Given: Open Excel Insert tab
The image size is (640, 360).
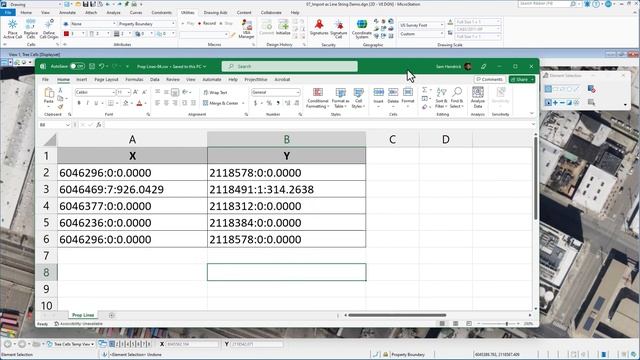Looking at the screenshot, I should tap(82, 80).
